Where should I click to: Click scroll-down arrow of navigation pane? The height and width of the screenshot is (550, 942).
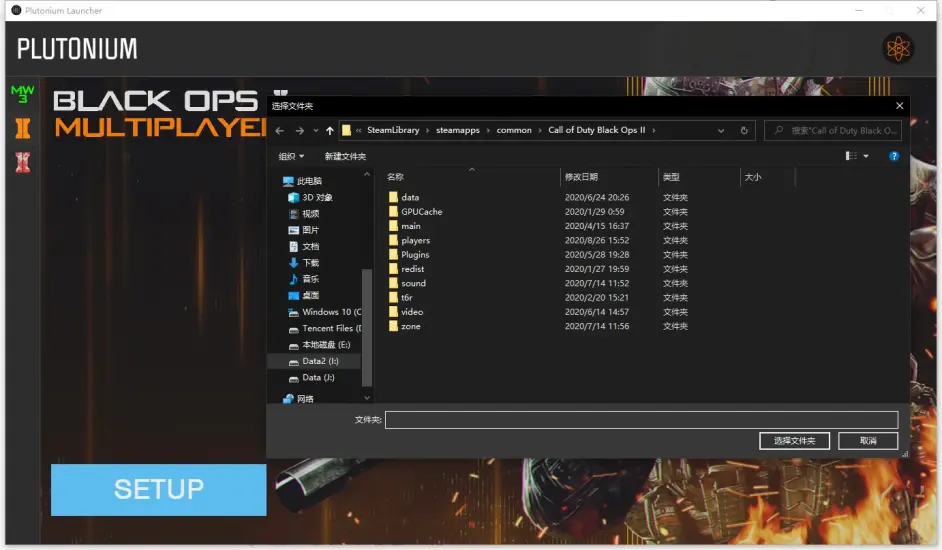click(x=366, y=398)
